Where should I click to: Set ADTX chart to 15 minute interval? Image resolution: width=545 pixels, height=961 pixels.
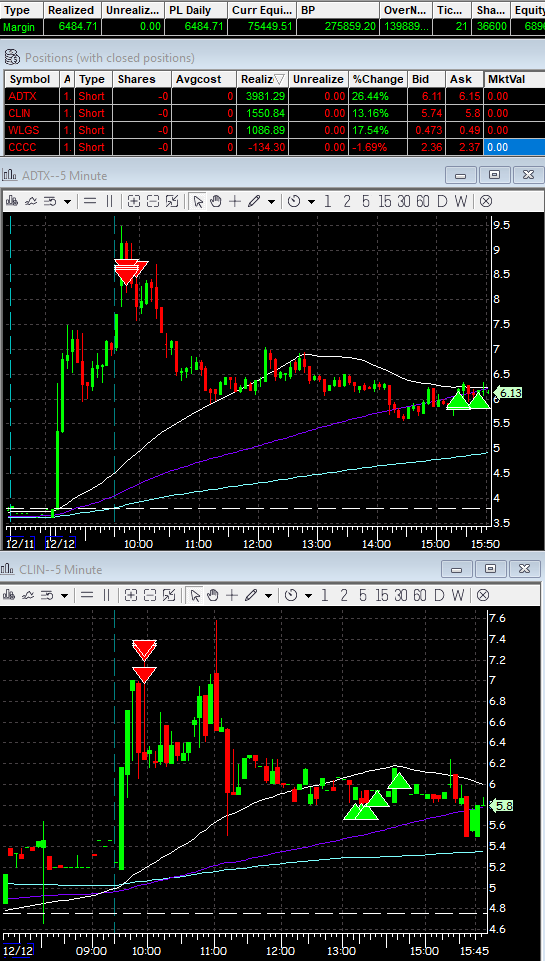point(385,201)
